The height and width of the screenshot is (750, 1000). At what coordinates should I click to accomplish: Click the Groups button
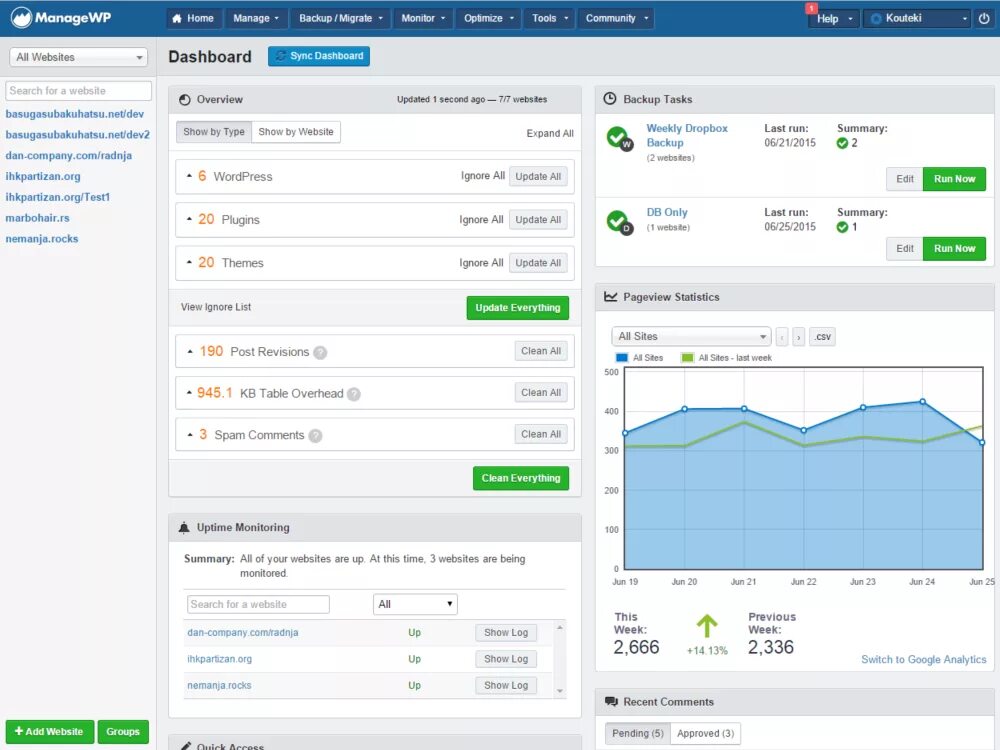[123, 732]
